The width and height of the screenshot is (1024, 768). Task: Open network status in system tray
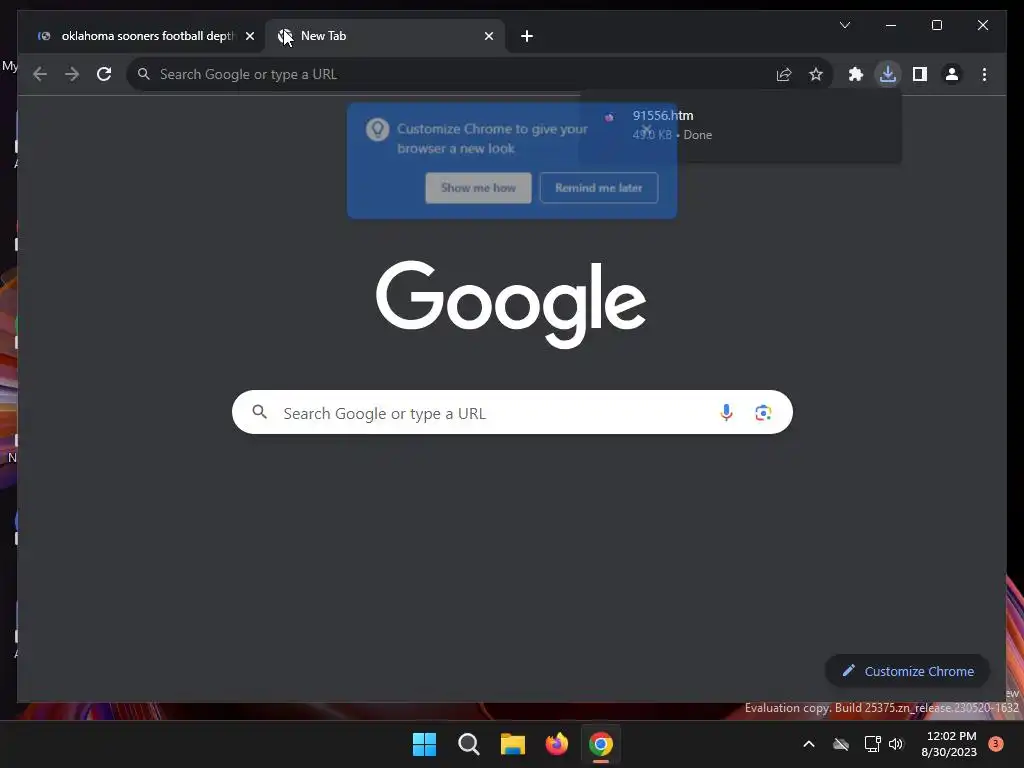coord(872,744)
